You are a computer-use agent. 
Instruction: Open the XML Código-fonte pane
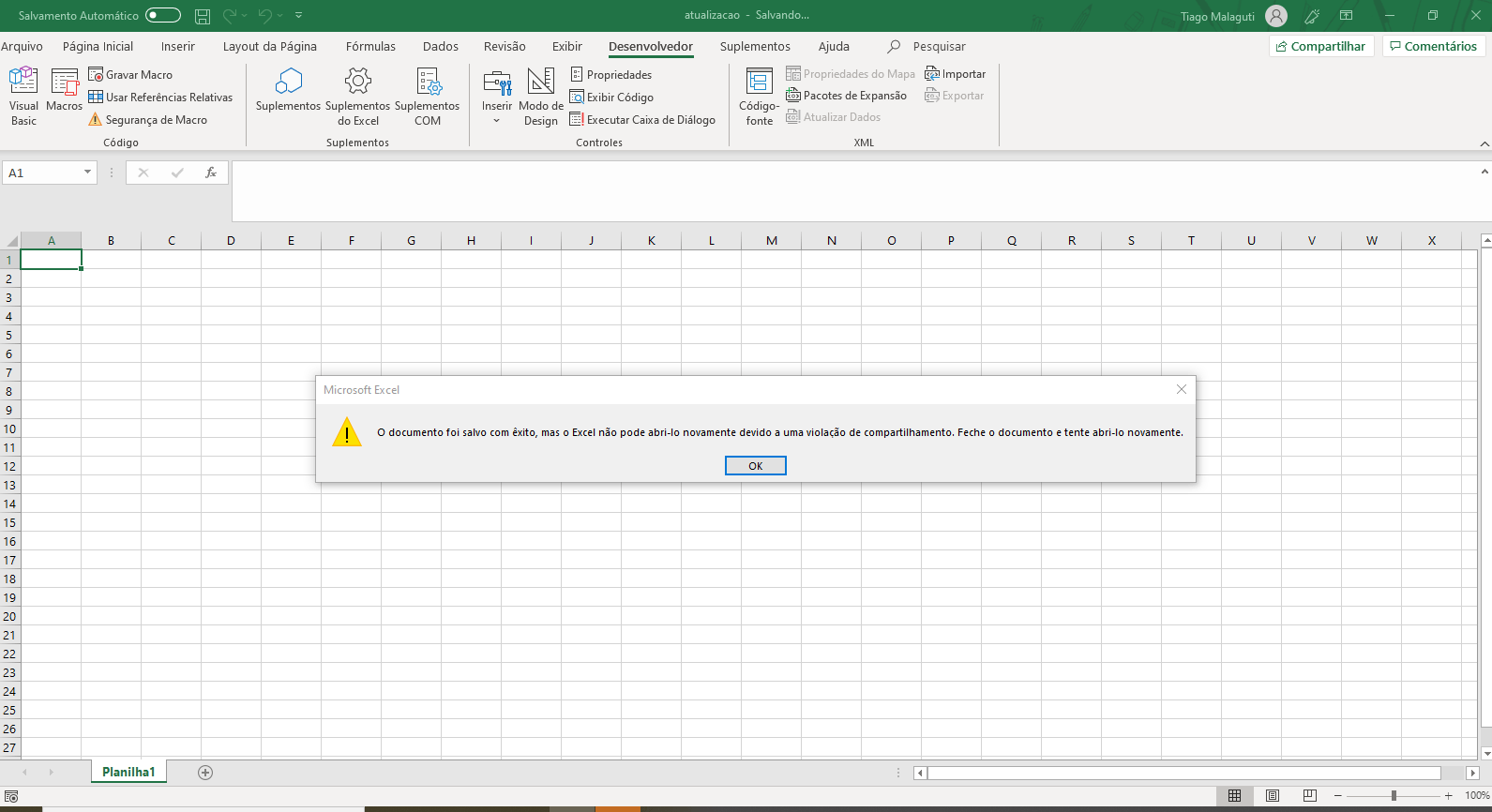[759, 96]
